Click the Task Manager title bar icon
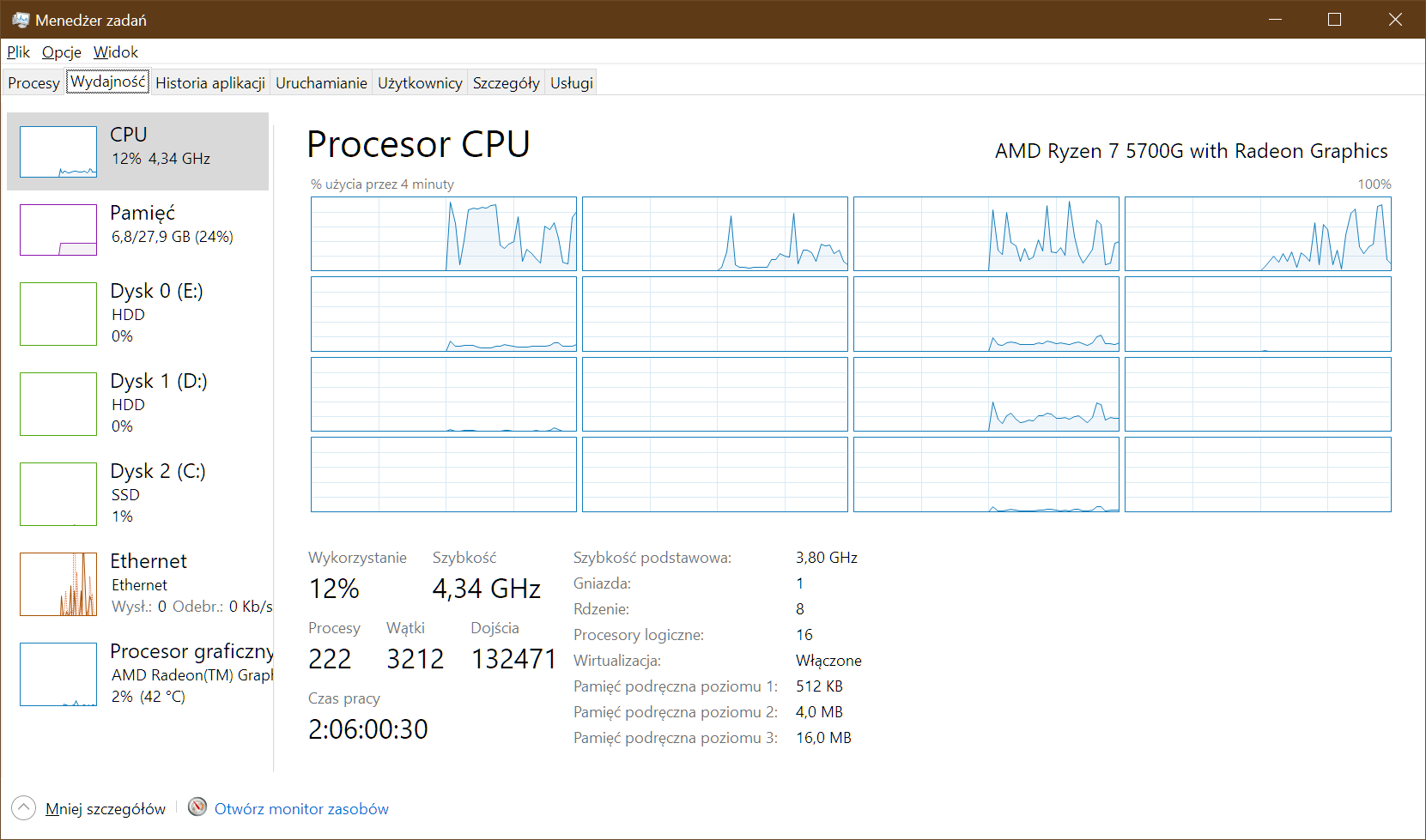 point(20,19)
